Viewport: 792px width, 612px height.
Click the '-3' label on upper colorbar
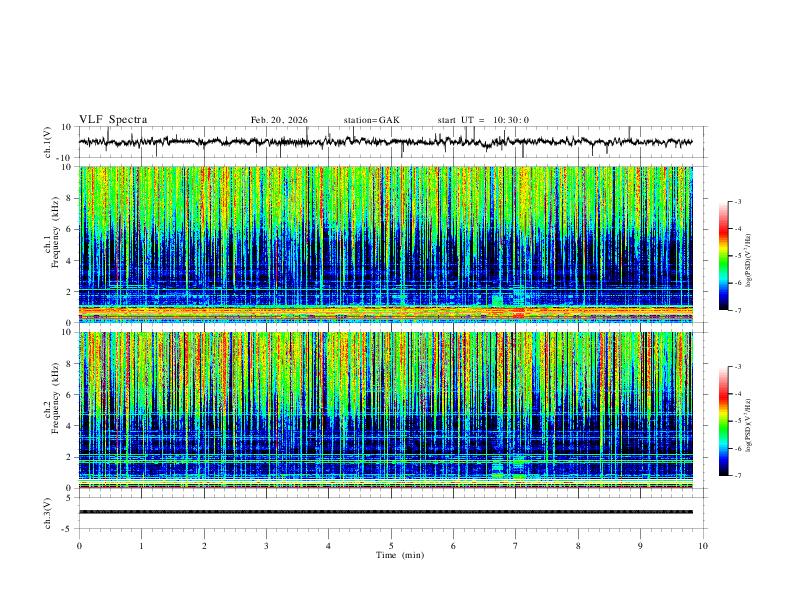(738, 201)
